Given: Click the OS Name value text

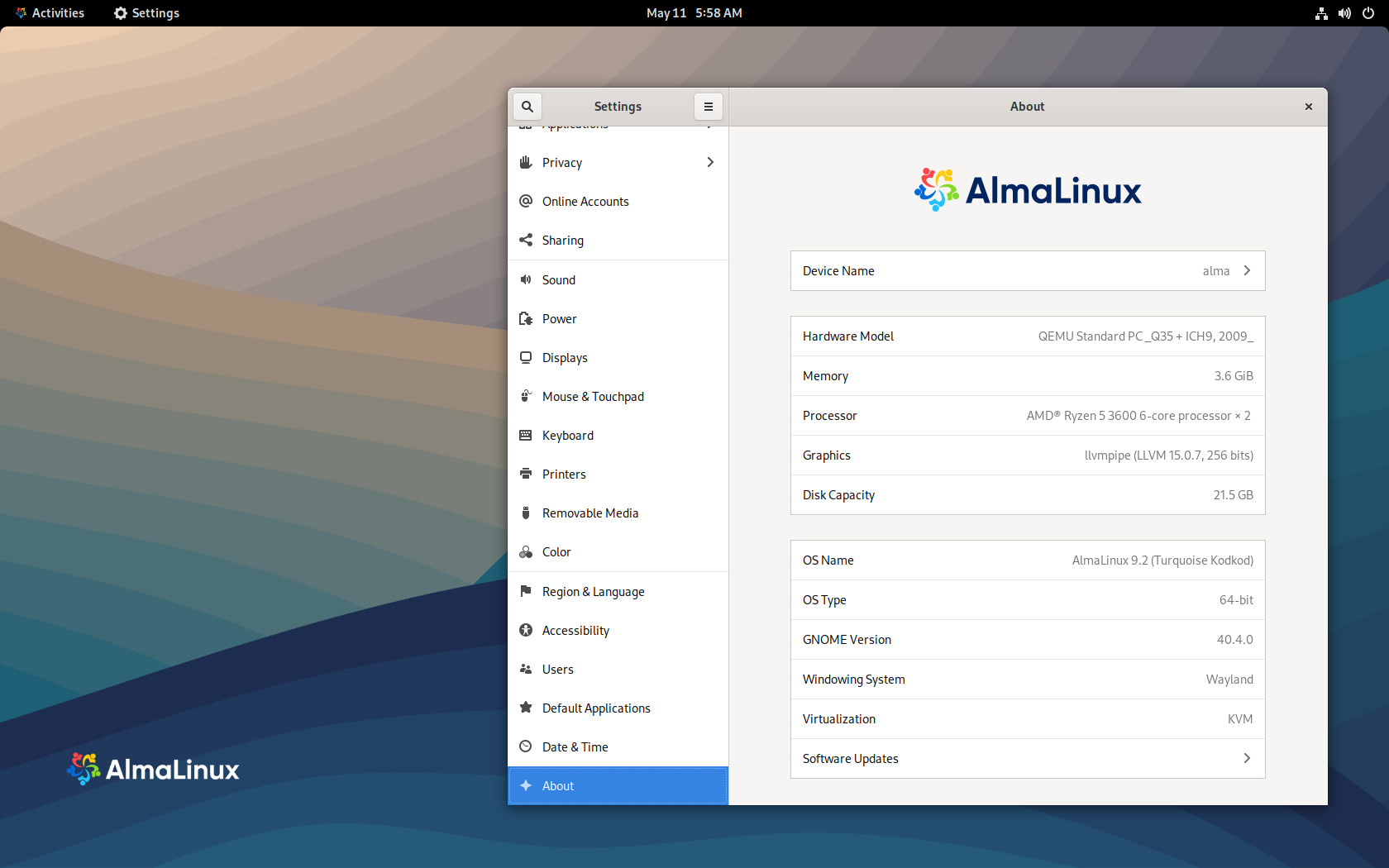Looking at the screenshot, I should pos(1162,560).
